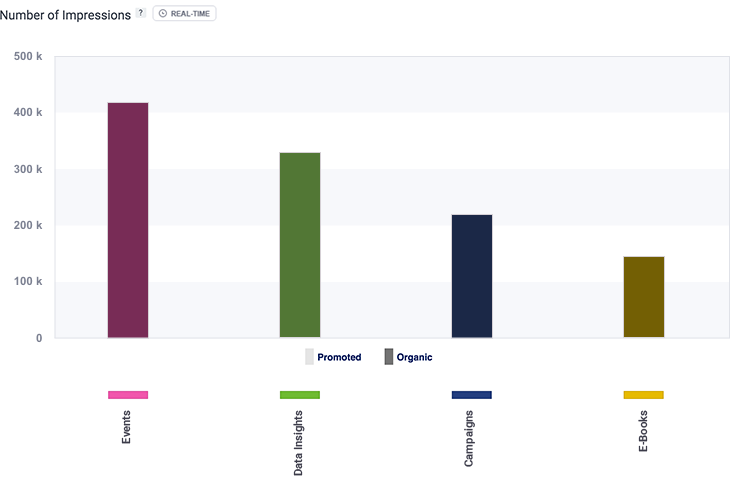Screen dimensions: 730x486
Task: Select the maroon Events bar
Action: click(128, 220)
